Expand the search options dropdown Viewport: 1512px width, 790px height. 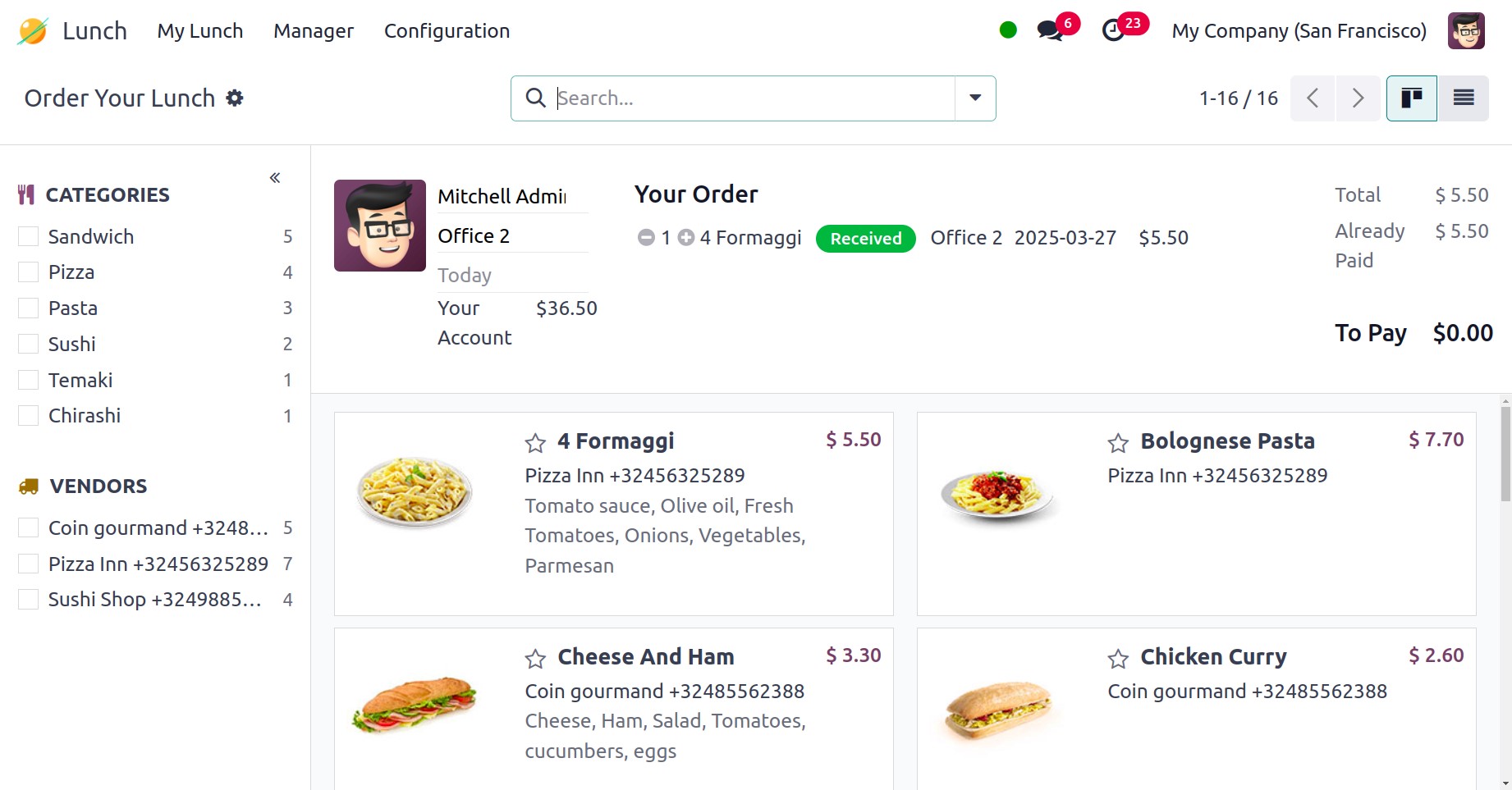click(x=975, y=98)
